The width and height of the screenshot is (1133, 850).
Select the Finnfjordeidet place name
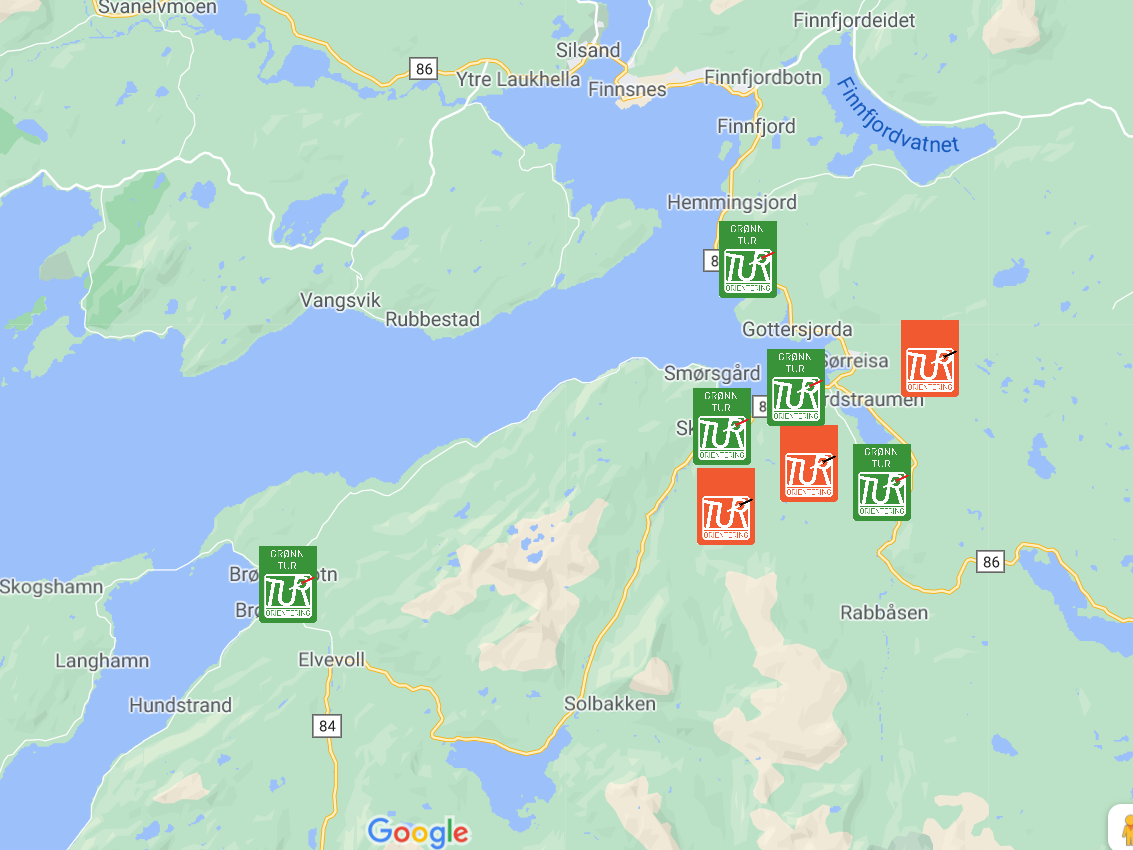[854, 20]
